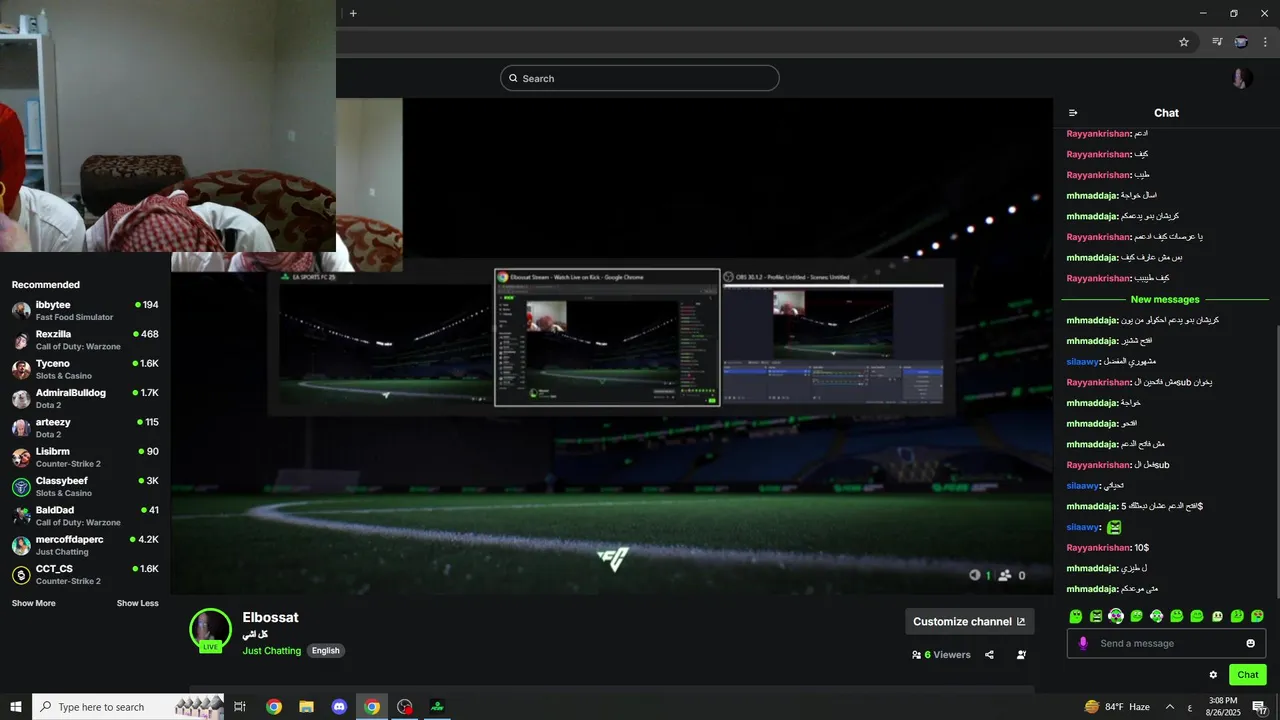Screen dimensions: 1280x720
Task: Click the viewers people icon beside 6
Action: click(916, 655)
